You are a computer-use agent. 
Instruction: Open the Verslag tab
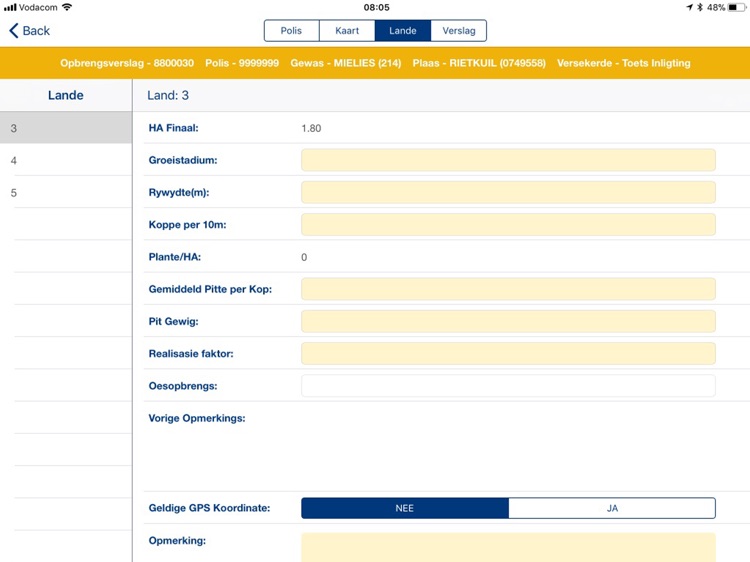(x=459, y=31)
